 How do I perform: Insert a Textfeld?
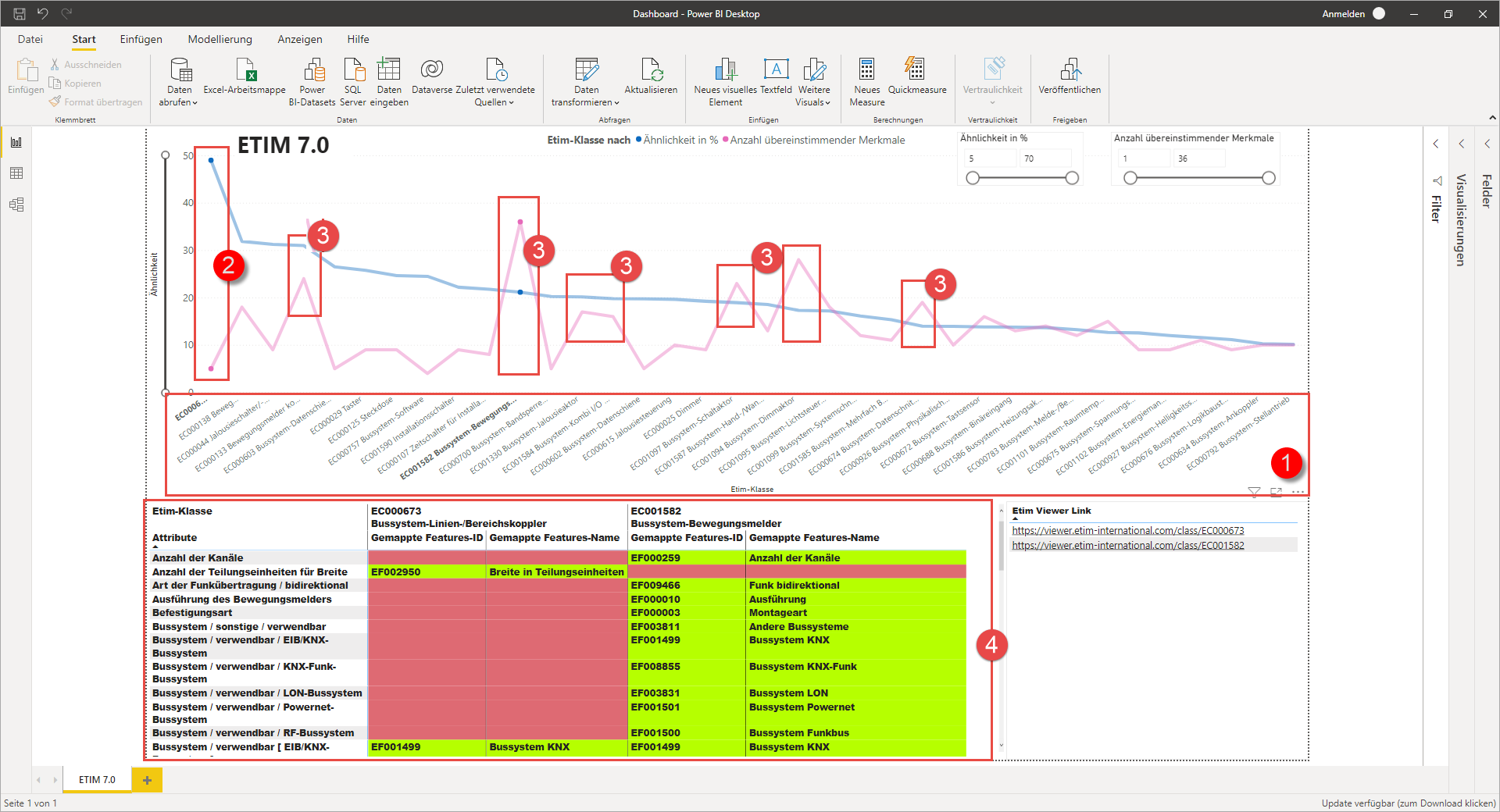(776, 76)
